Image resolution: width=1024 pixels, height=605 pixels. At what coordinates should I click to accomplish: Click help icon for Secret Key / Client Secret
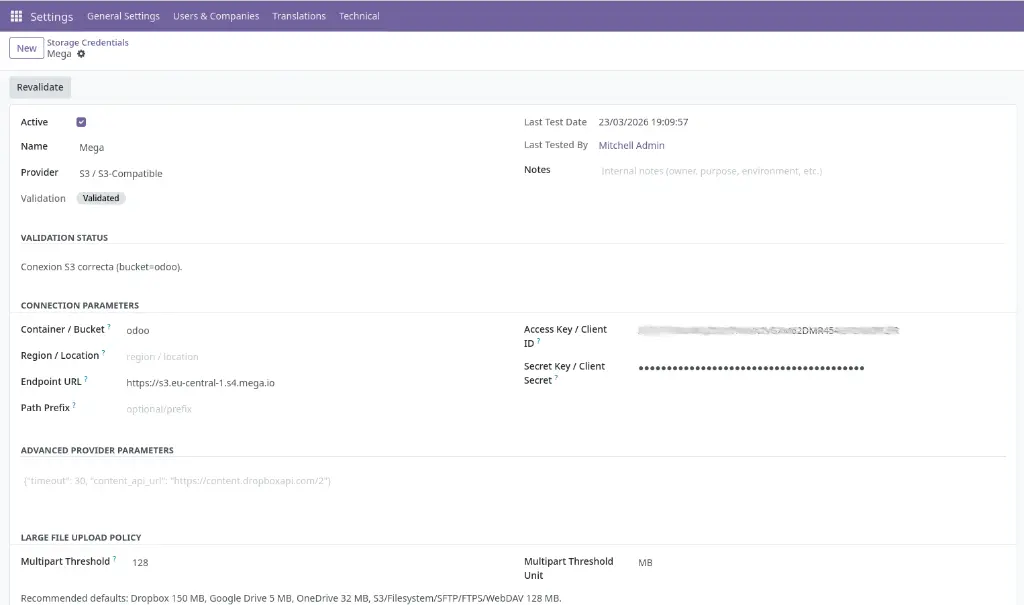(556, 378)
